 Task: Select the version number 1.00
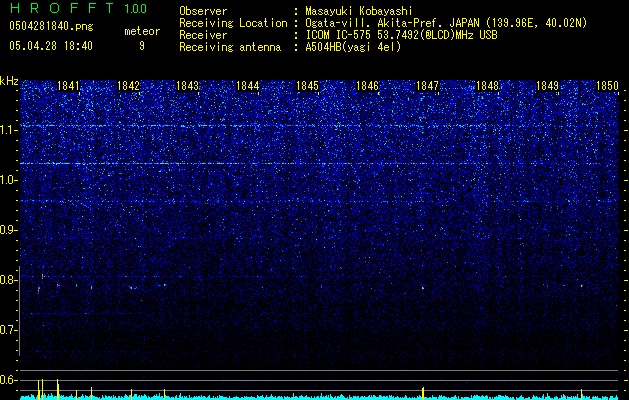[136, 8]
